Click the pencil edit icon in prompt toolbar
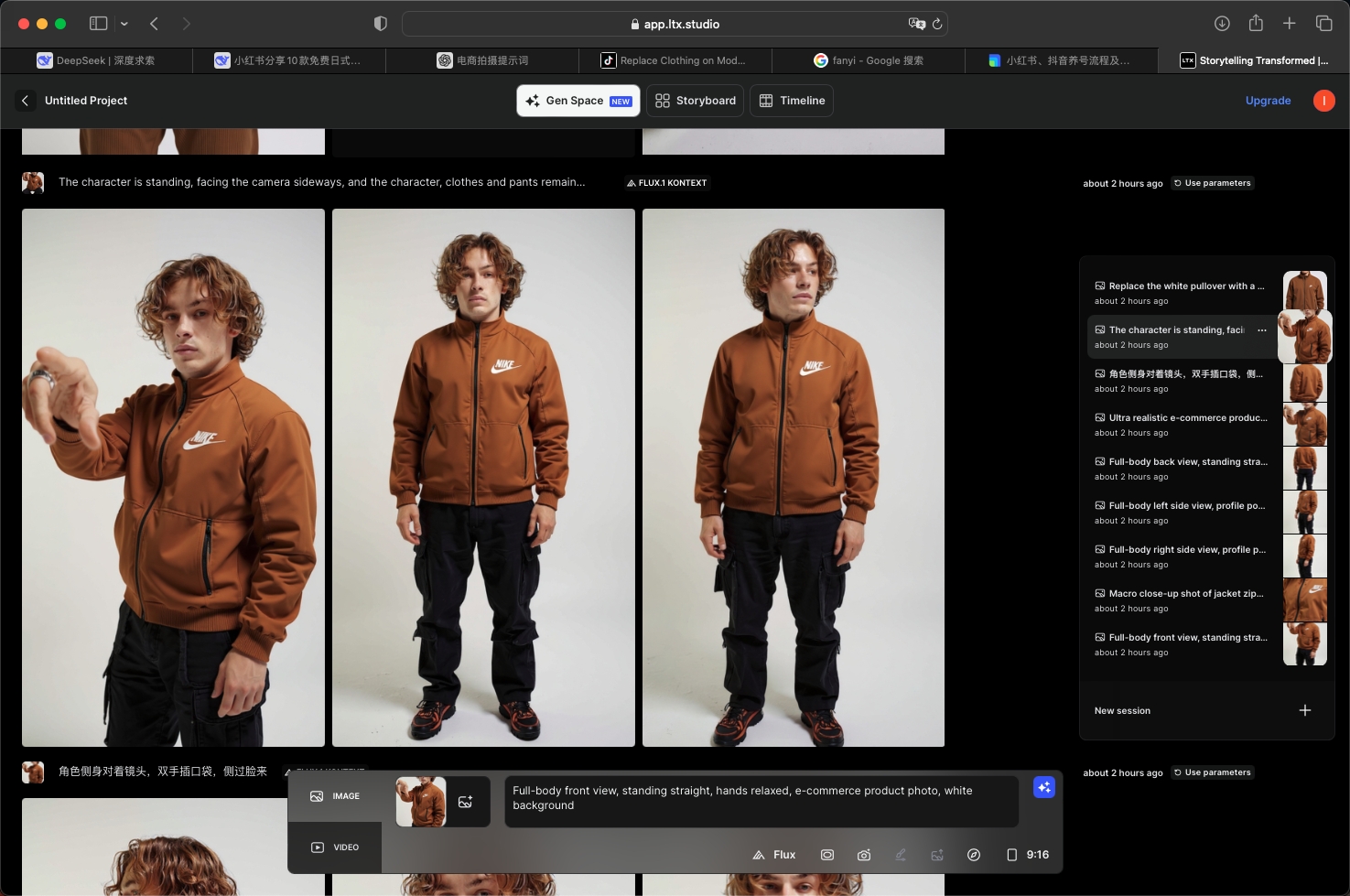The image size is (1350, 896). 901,855
